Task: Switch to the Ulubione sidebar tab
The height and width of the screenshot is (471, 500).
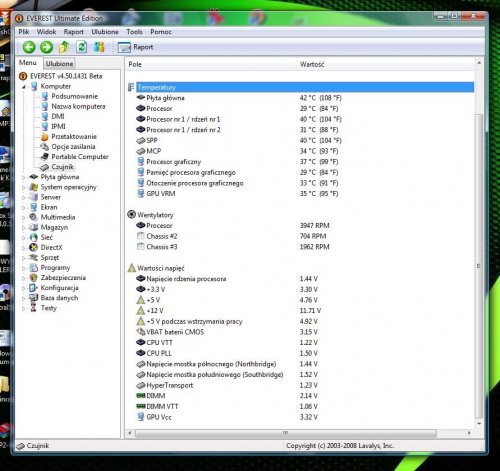Action: pyautogui.click(x=59, y=63)
